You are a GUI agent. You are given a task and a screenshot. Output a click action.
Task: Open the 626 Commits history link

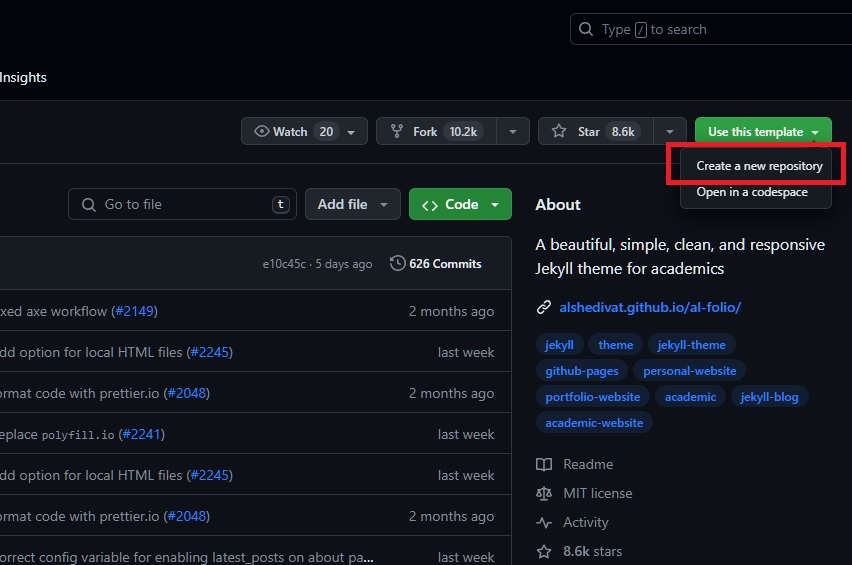point(444,264)
